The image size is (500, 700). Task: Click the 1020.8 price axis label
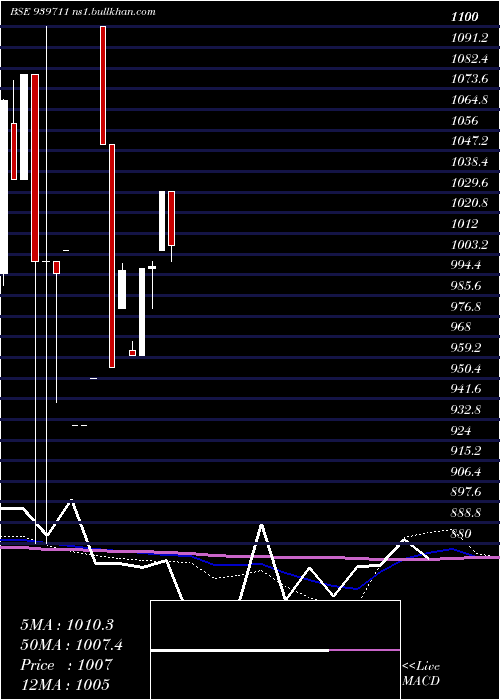(469, 203)
